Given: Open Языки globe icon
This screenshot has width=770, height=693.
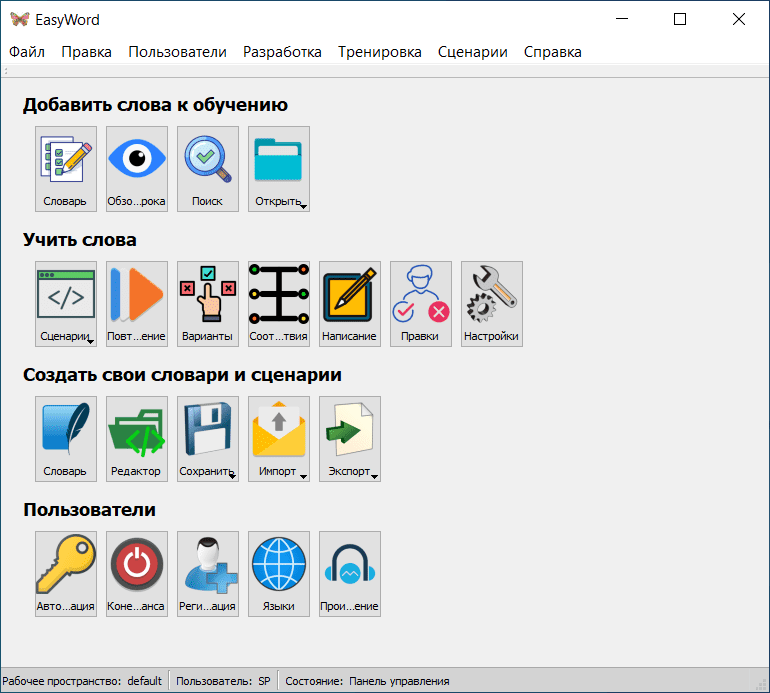Looking at the screenshot, I should coord(279,574).
